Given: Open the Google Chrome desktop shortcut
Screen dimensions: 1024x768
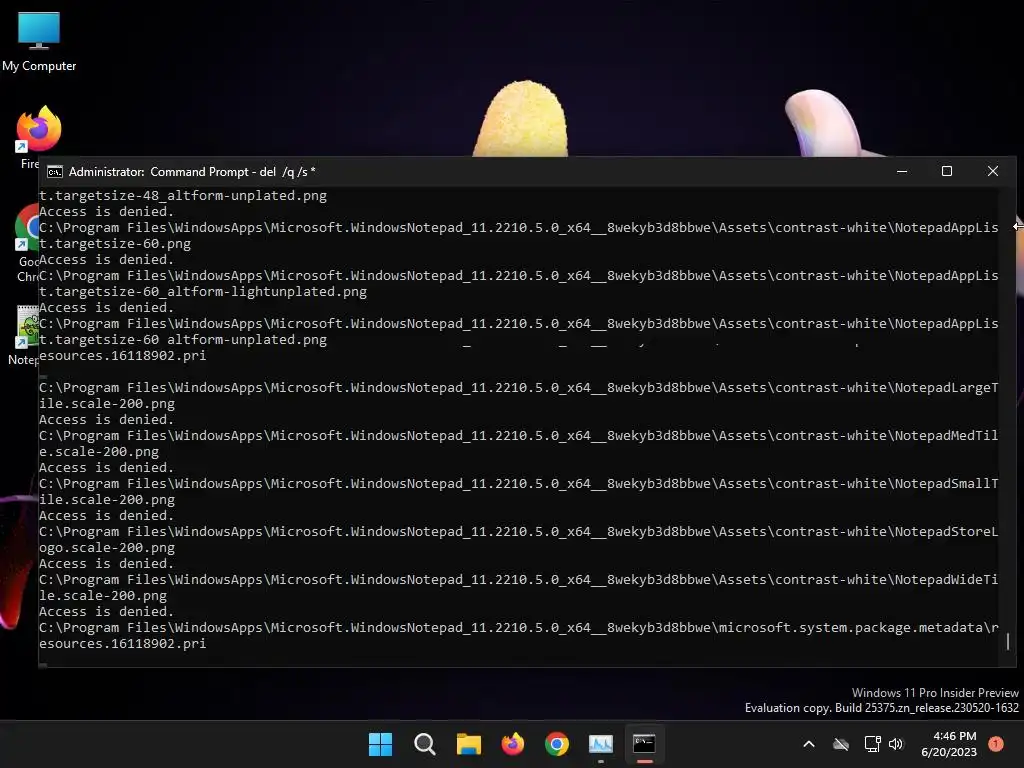Looking at the screenshot, I should point(26,242).
